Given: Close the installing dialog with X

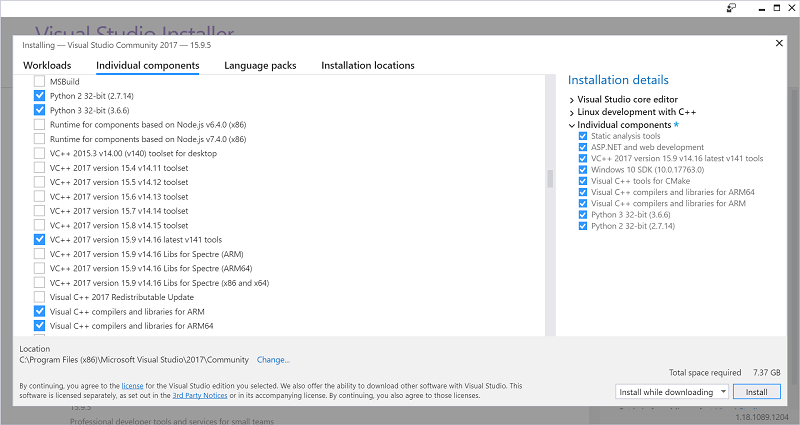Looking at the screenshot, I should (779, 43).
